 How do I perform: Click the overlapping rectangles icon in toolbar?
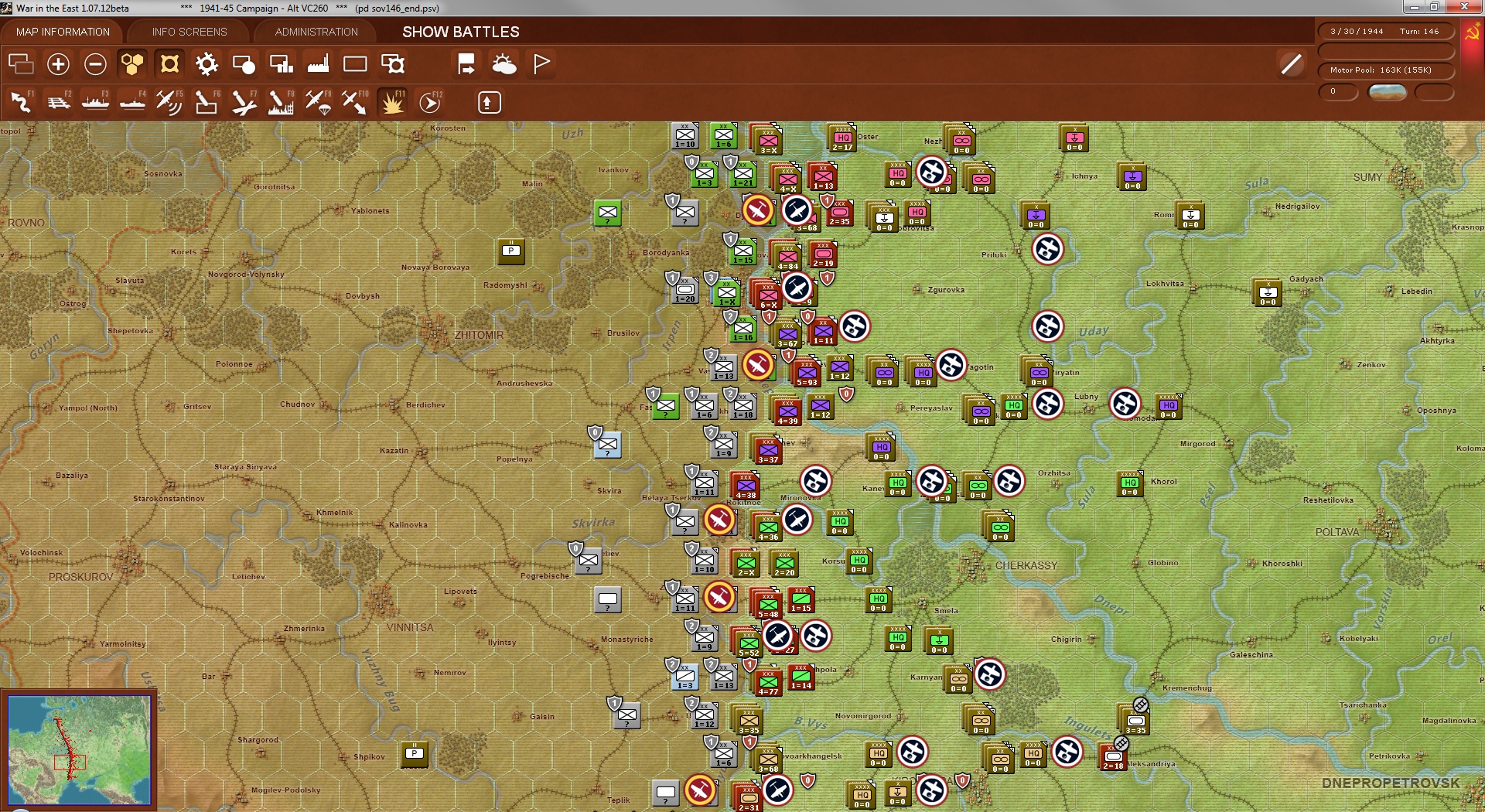click(21, 64)
